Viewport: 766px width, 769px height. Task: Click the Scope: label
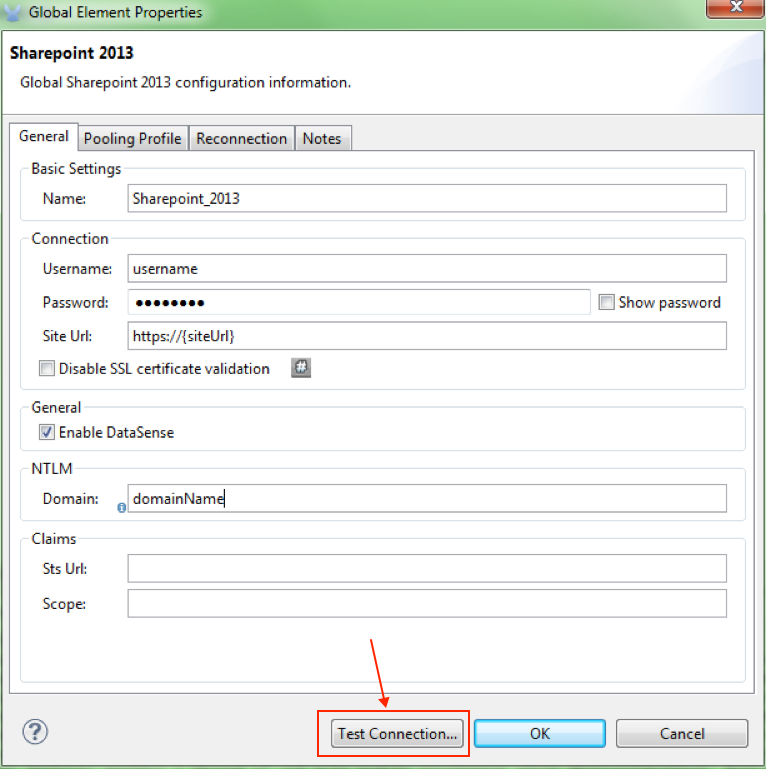64,604
